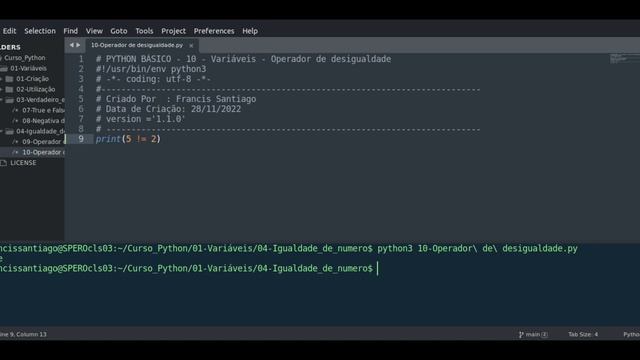Go to next tab with right arrow
The height and width of the screenshot is (360, 640).
point(78,45)
